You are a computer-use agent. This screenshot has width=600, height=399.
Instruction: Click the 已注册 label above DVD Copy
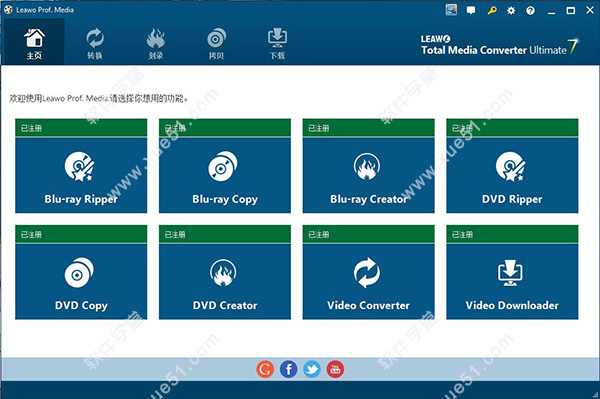31,235
